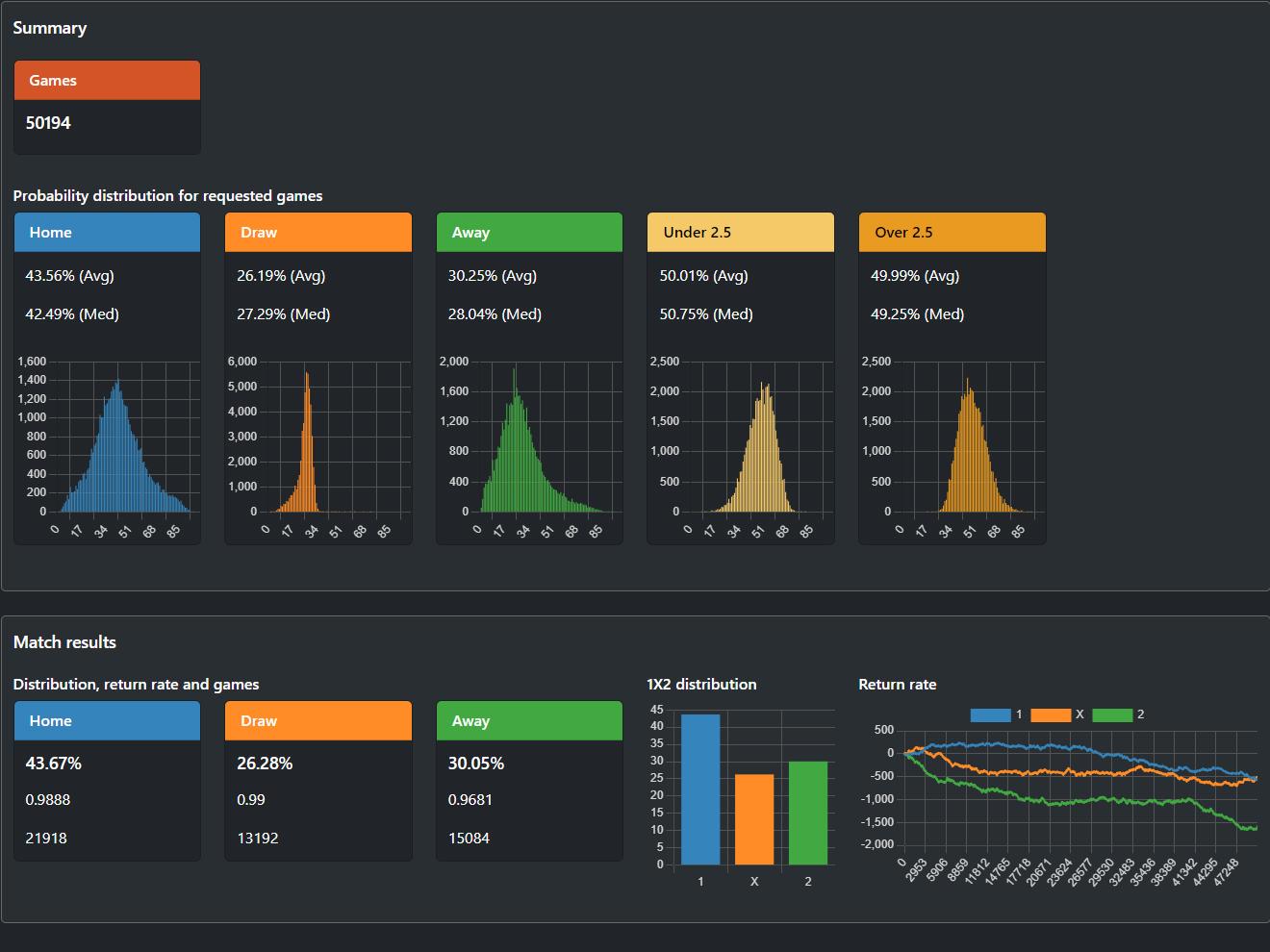Click the Under 2.5 card header
The width and height of the screenshot is (1270, 952).
(x=741, y=233)
